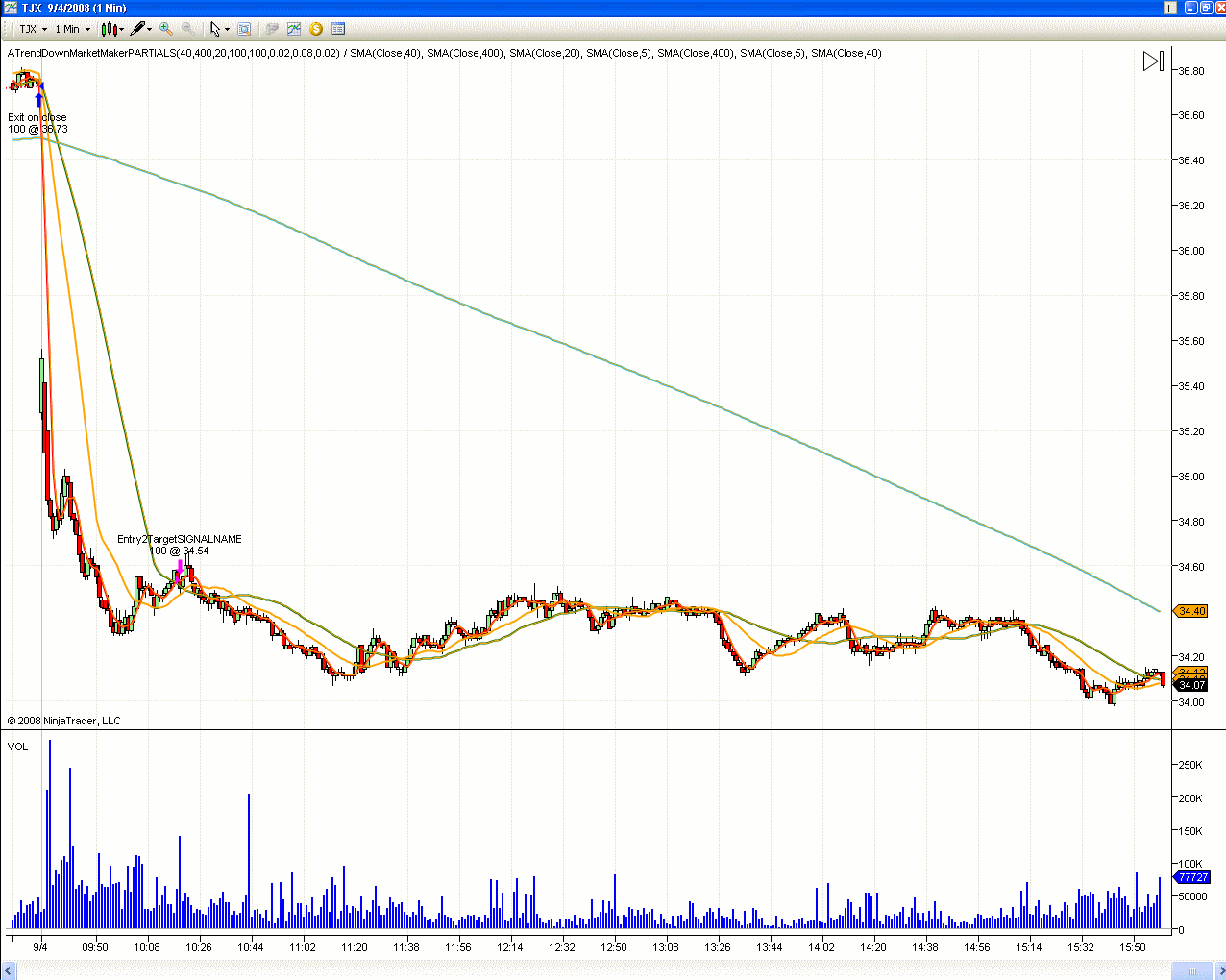Click the chart snapshot icon

click(x=293, y=29)
